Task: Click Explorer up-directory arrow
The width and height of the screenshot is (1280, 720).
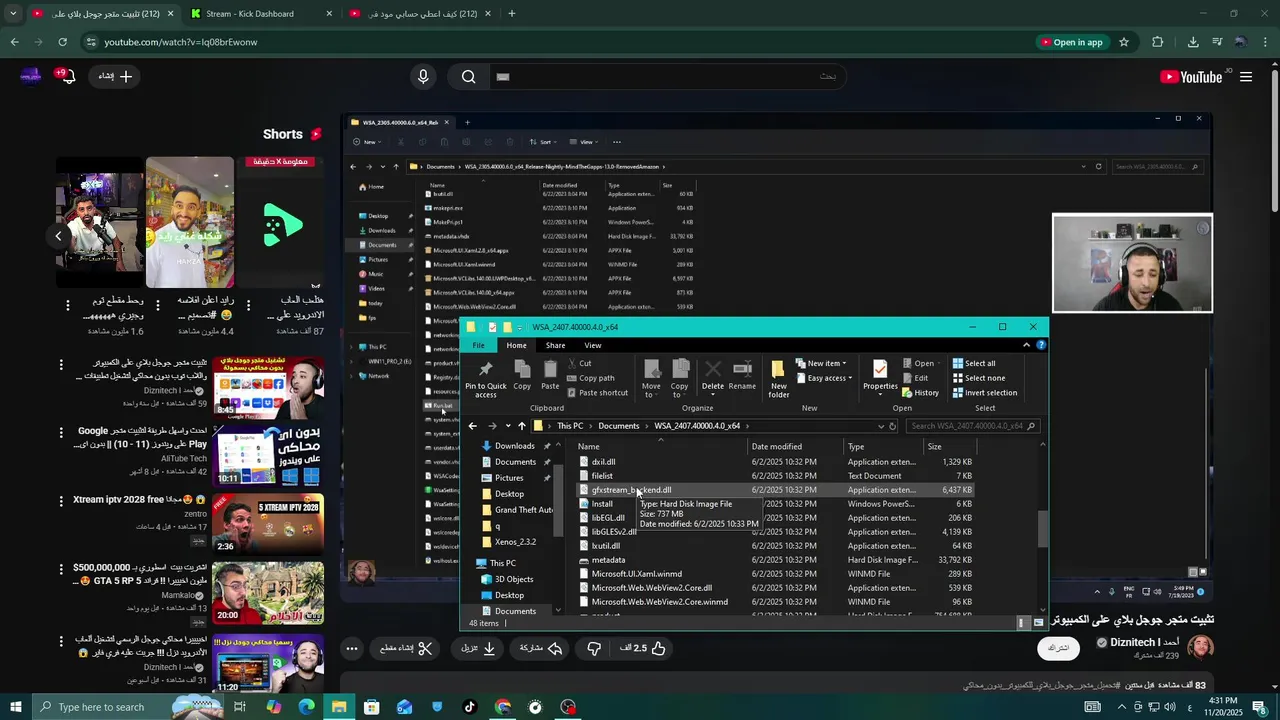Action: click(x=521, y=426)
